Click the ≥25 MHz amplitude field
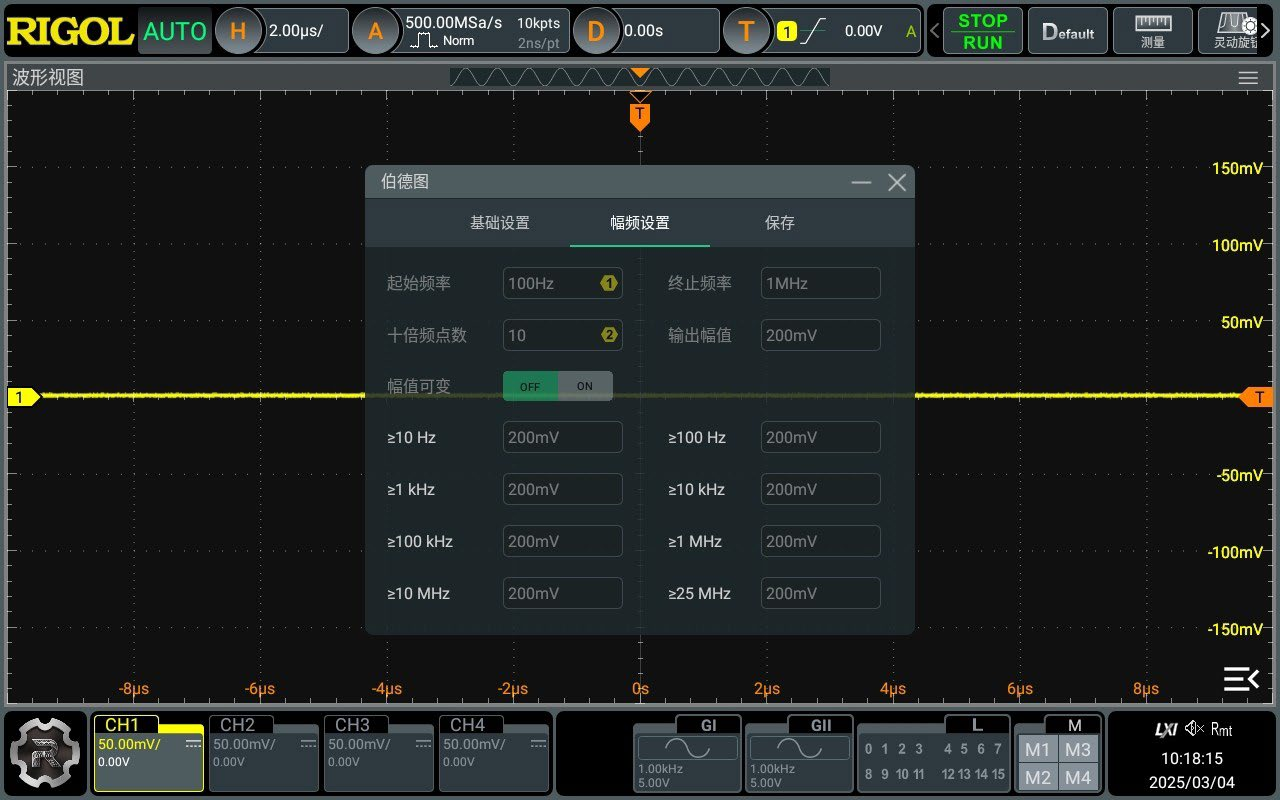Viewport: 1280px width, 800px height. pos(821,593)
